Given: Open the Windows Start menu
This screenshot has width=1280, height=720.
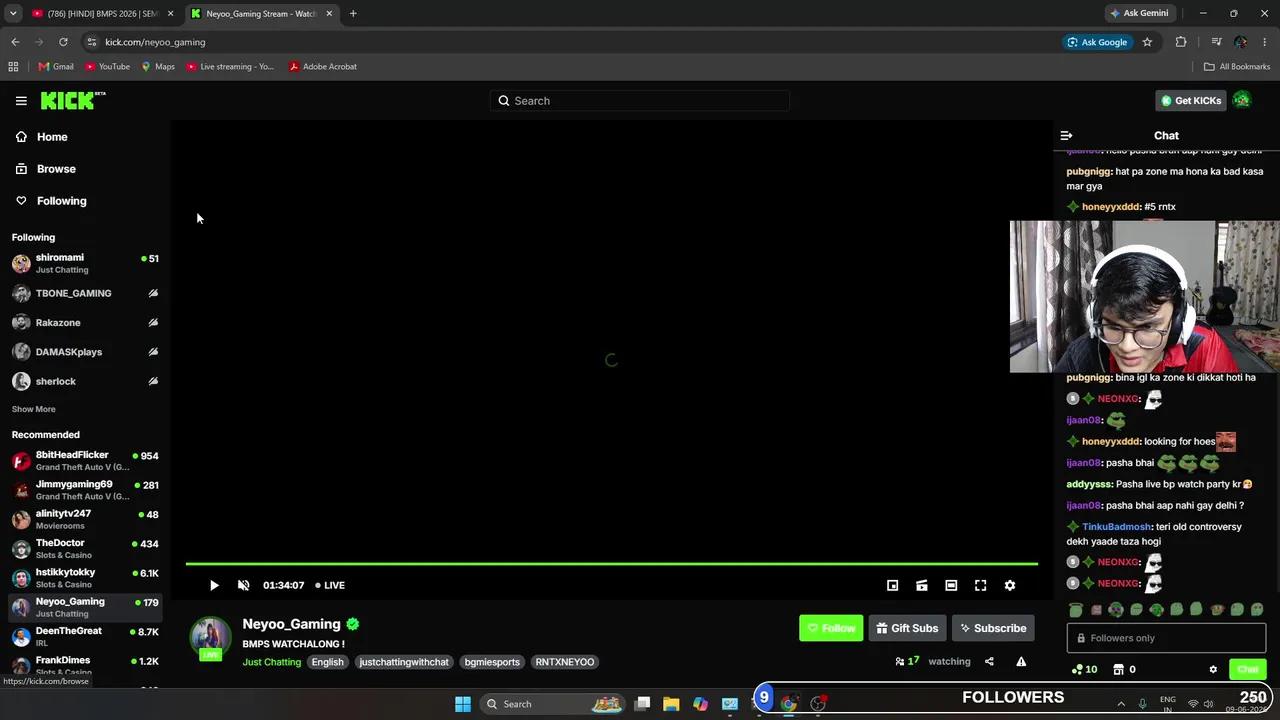Looking at the screenshot, I should (463, 704).
